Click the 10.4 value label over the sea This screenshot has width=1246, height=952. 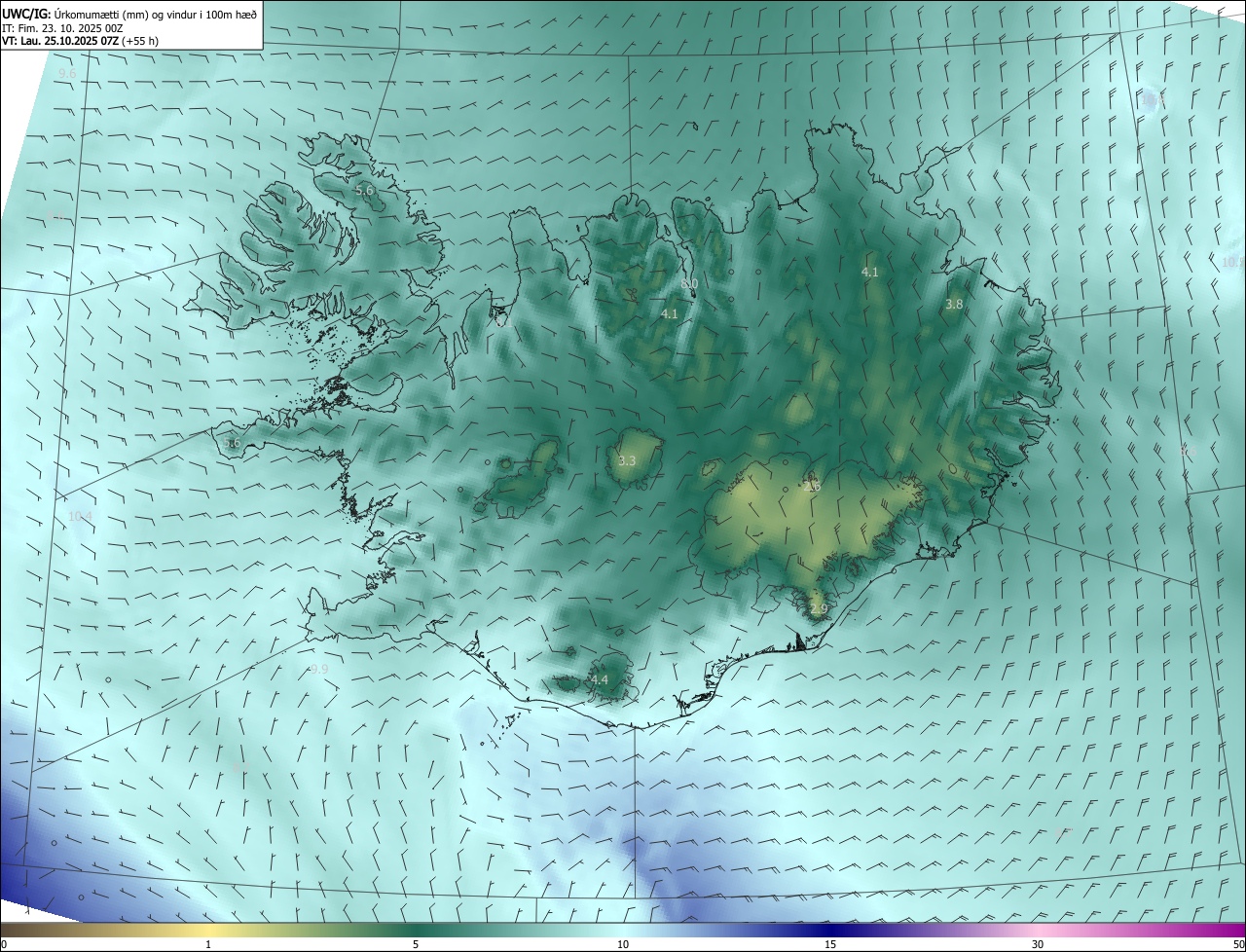(x=81, y=516)
